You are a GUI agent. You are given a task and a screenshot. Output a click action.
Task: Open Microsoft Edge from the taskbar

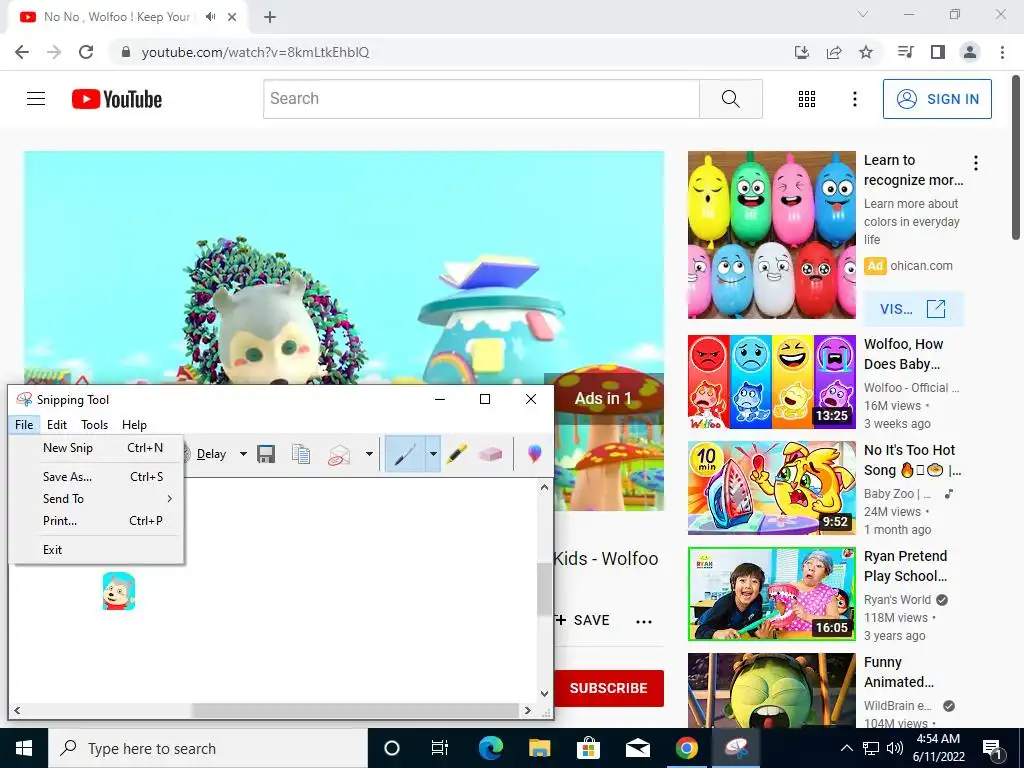pyautogui.click(x=490, y=748)
